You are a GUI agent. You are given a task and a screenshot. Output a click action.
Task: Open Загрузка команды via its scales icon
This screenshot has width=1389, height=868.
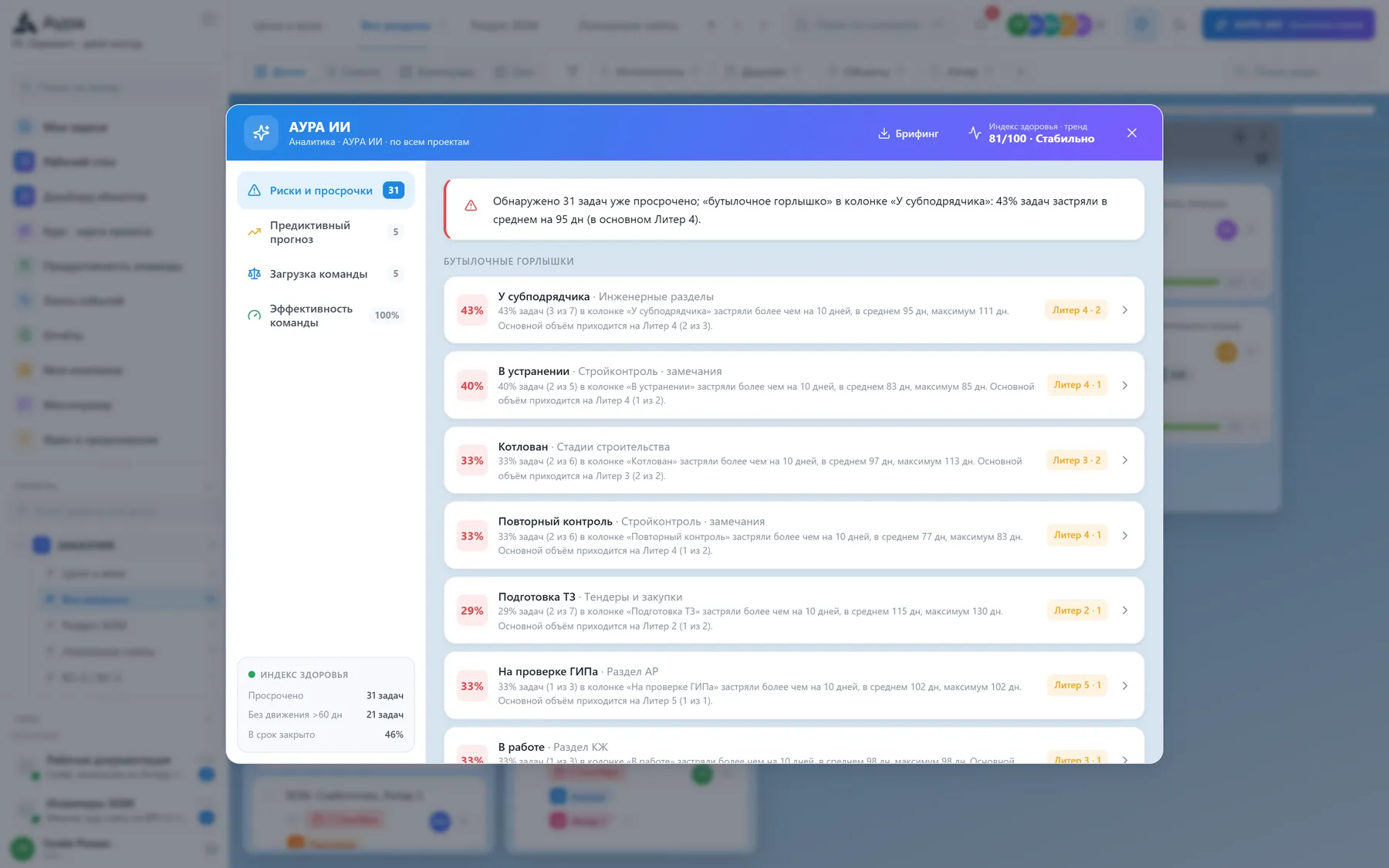[254, 274]
